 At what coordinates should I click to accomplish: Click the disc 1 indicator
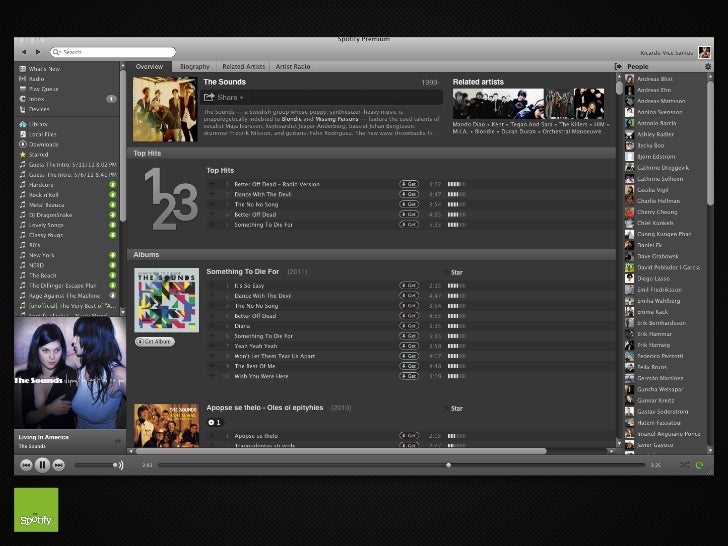coord(215,422)
